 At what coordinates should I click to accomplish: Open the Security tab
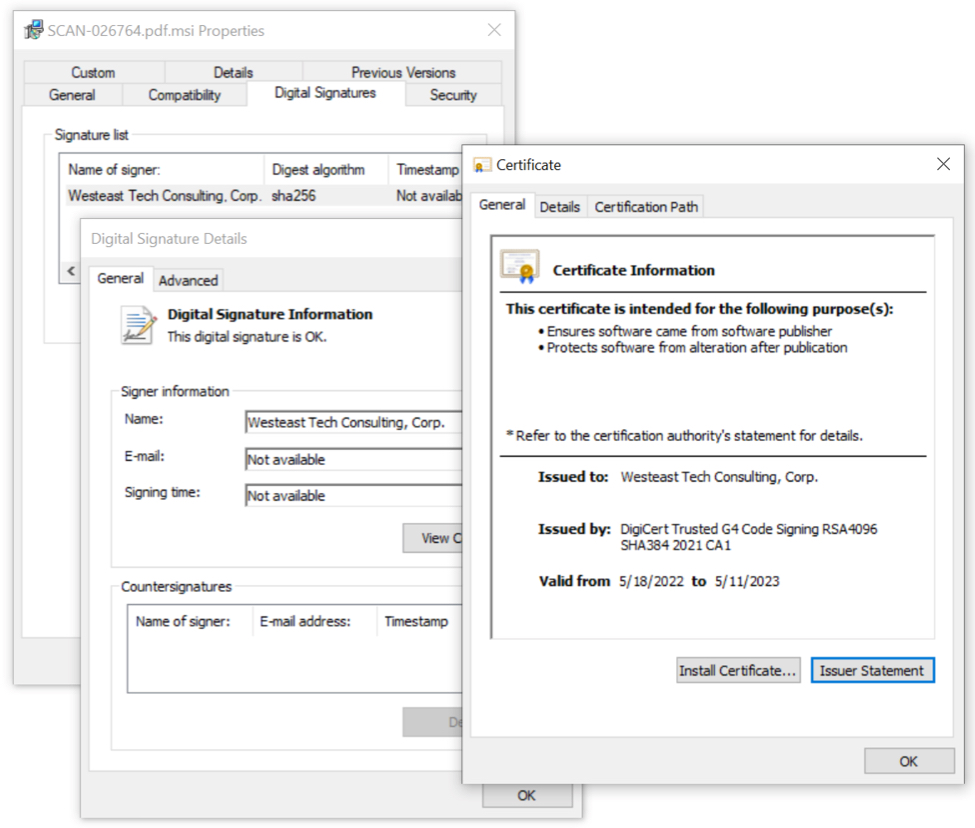[x=453, y=95]
